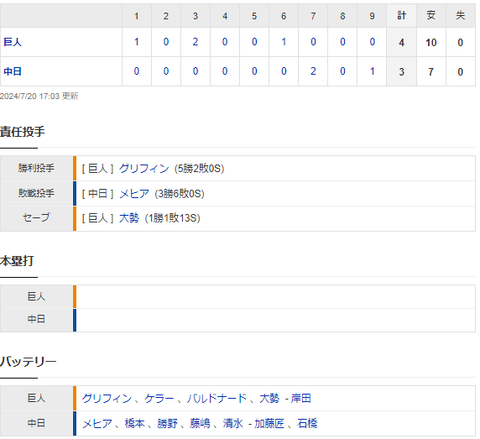
Task: Click グリフィン in the 巨人 battery row
Action: point(107,398)
